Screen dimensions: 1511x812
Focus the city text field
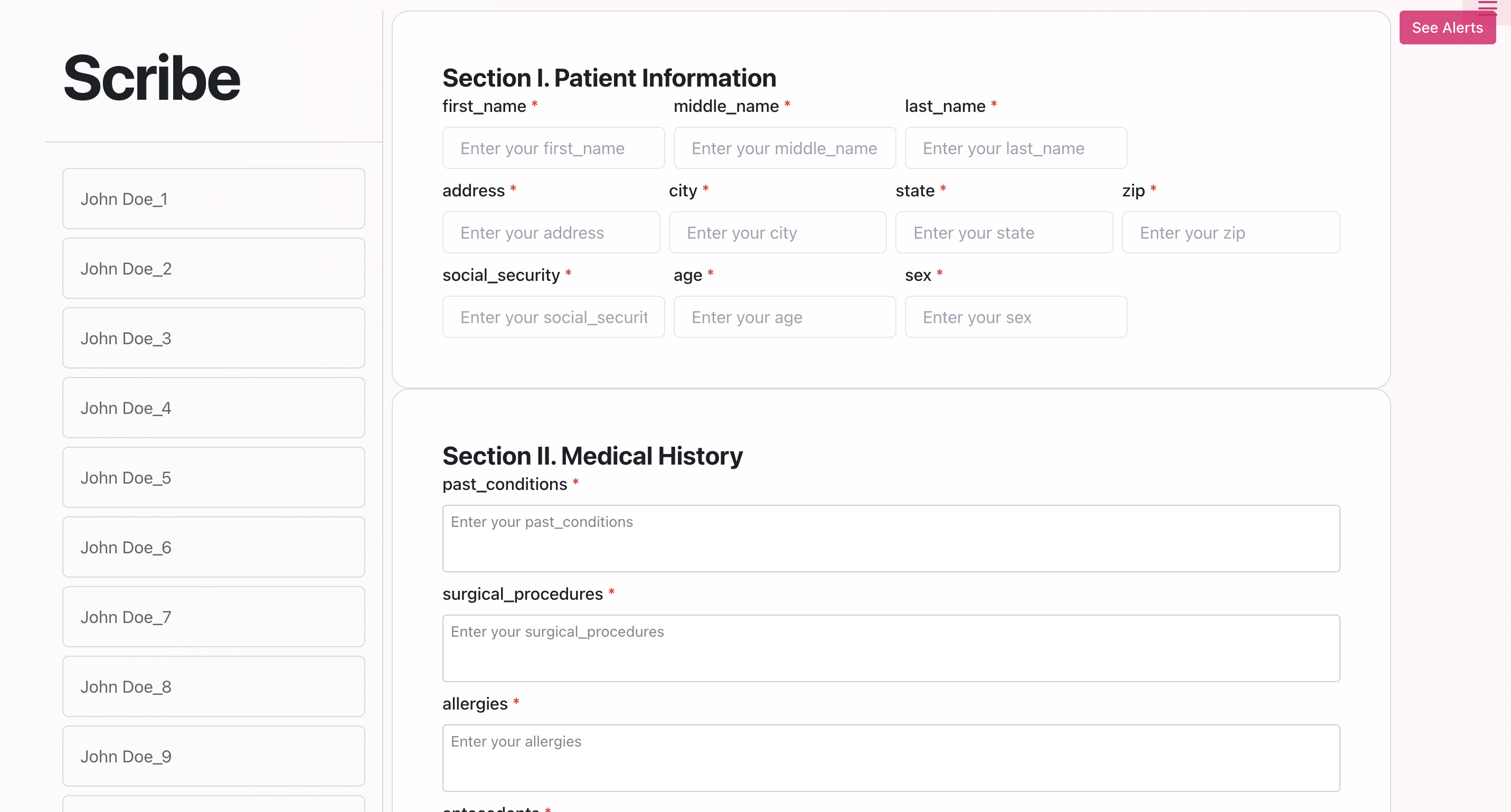pyautogui.click(x=777, y=233)
